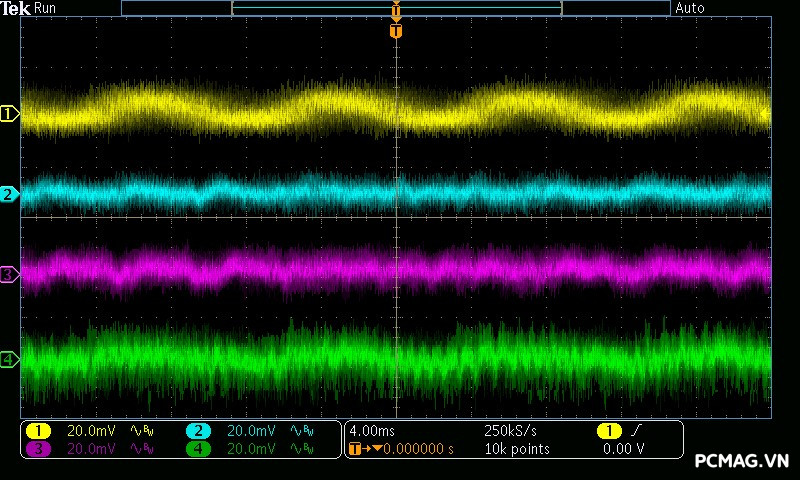Select the trigger source channel 1 badge
Image resolution: width=800 pixels, height=480 pixels.
click(x=609, y=431)
